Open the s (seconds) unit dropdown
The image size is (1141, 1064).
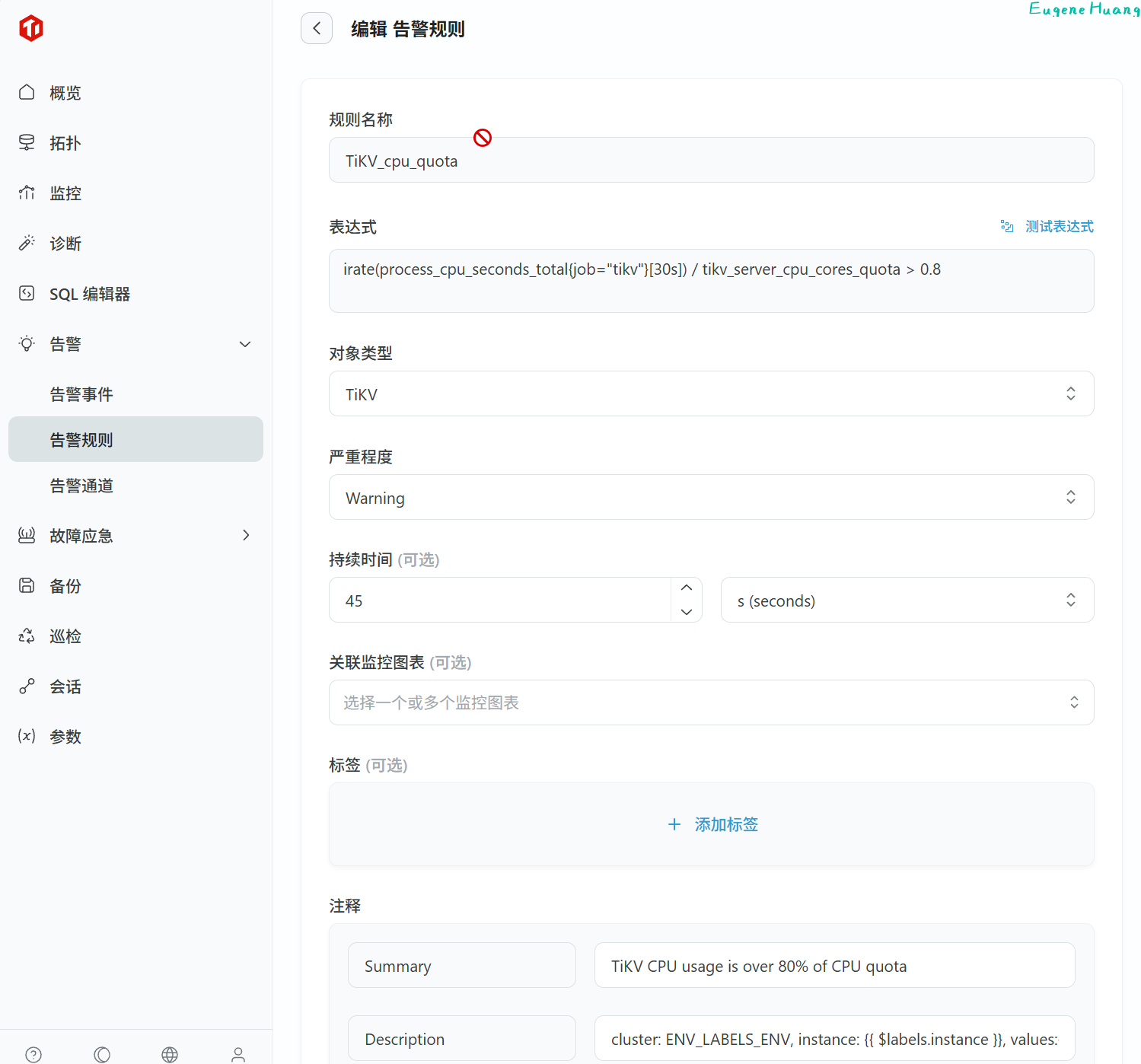[x=907, y=600]
